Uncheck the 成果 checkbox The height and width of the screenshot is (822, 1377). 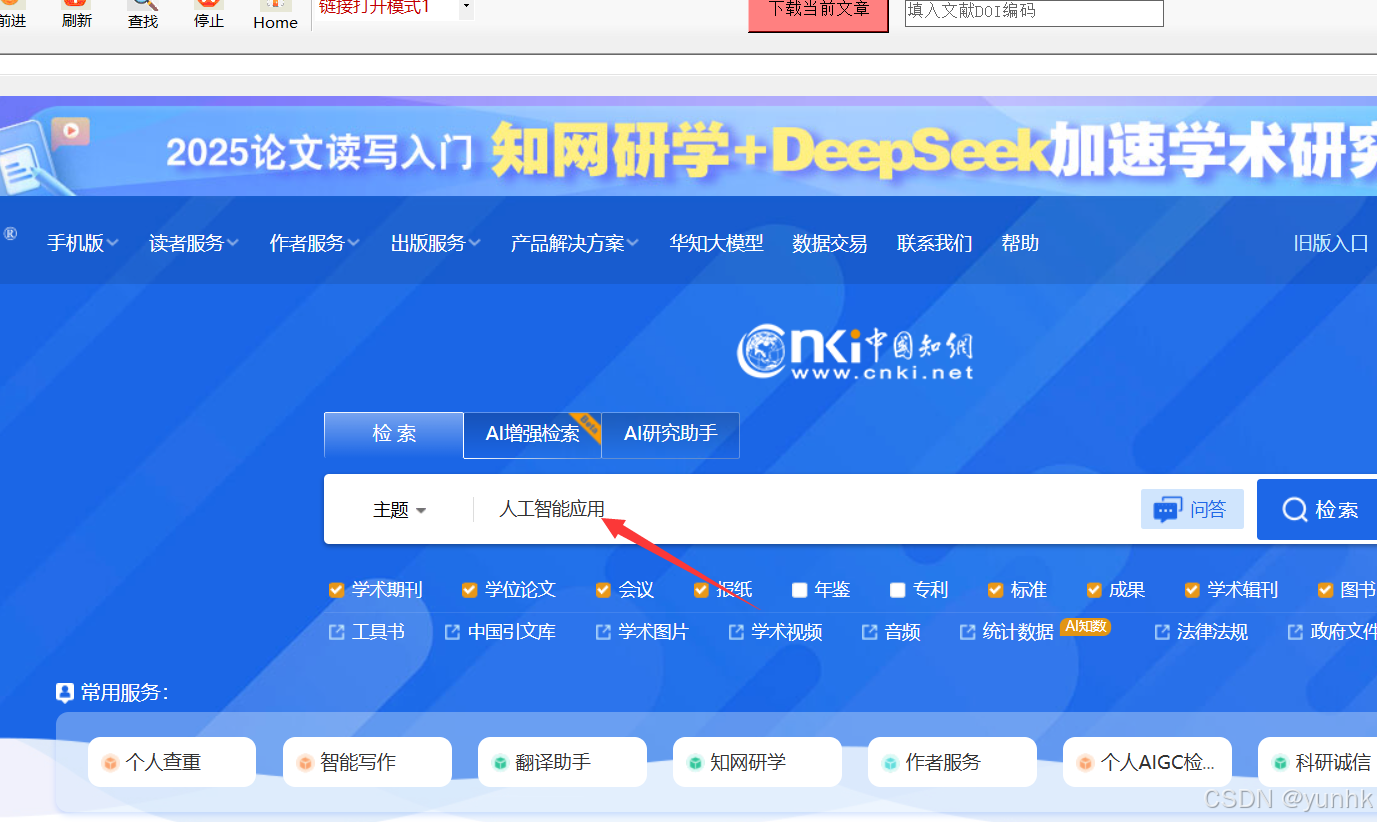tap(1094, 590)
